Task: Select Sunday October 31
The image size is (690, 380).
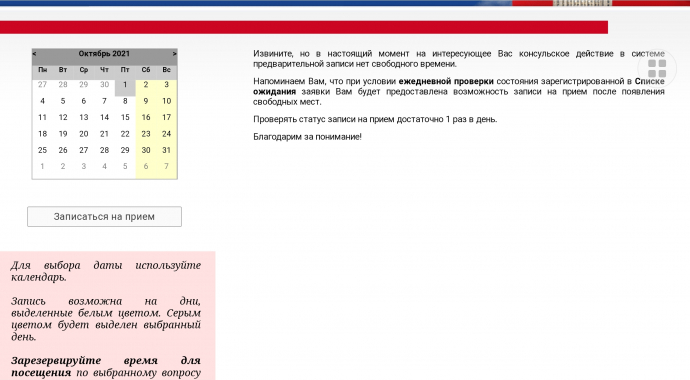Action: pyautogui.click(x=166, y=150)
